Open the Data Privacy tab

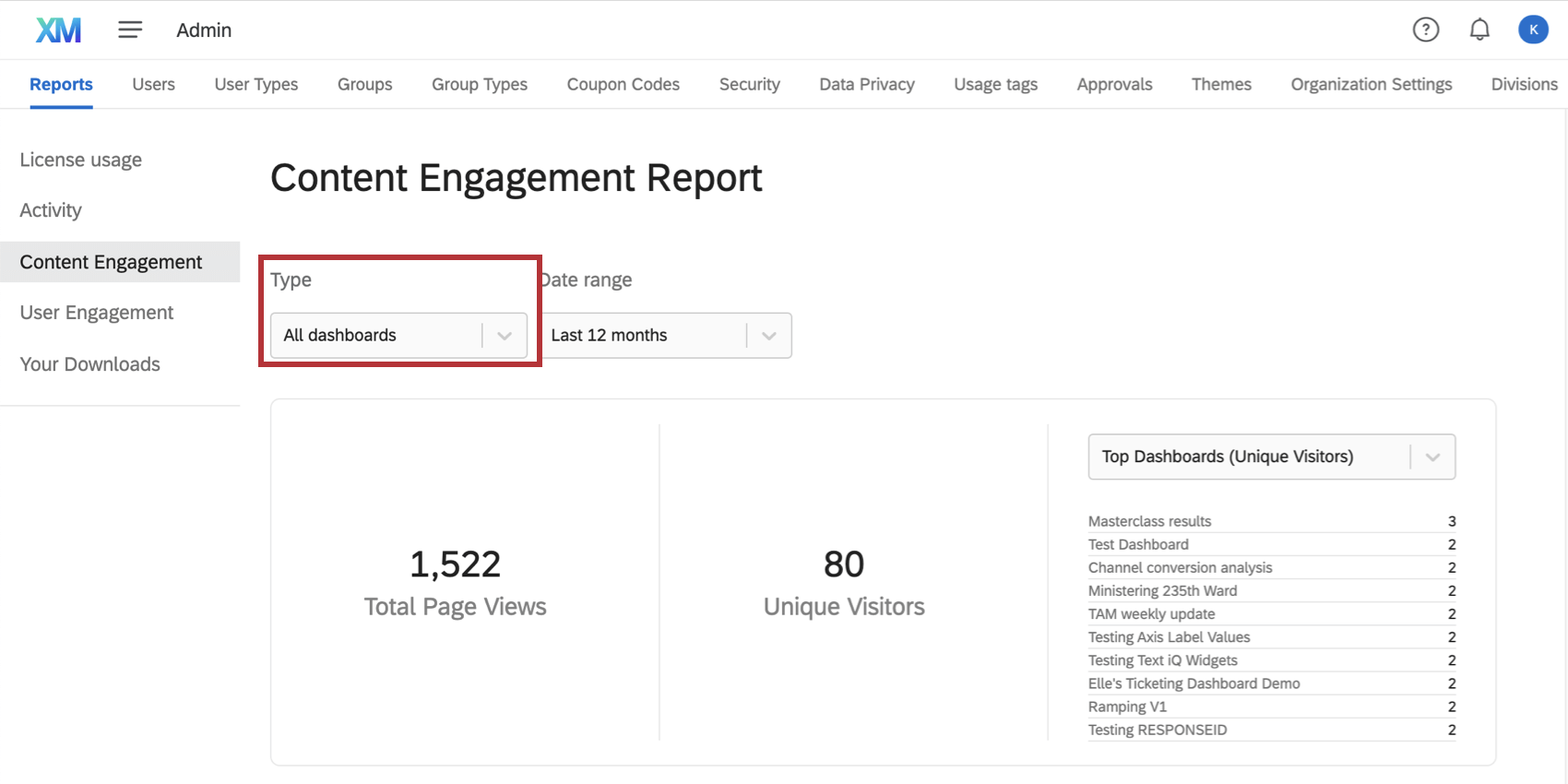[x=866, y=85]
